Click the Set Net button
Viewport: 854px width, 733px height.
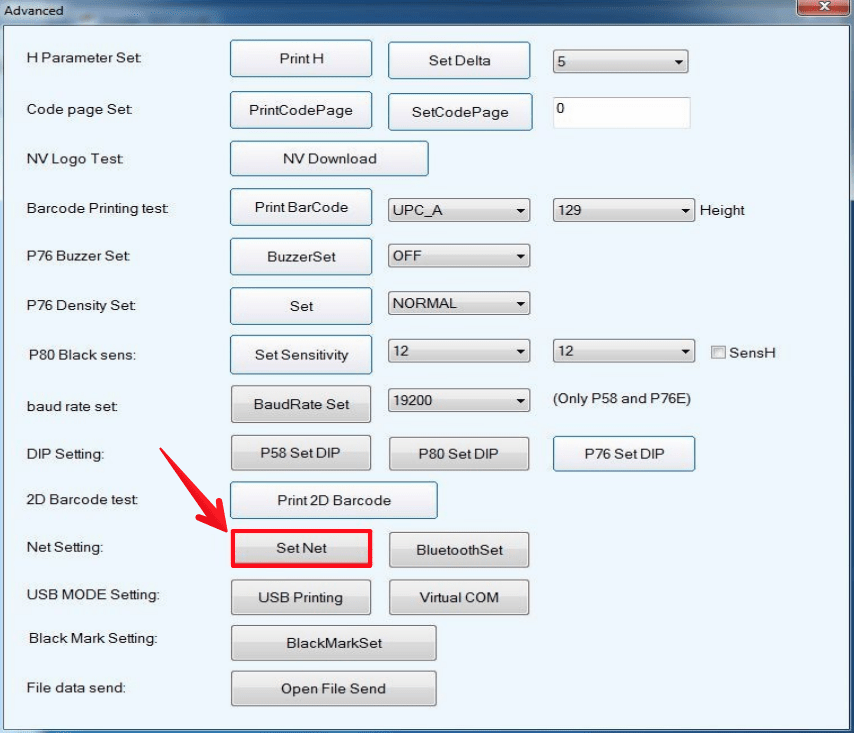(301, 548)
